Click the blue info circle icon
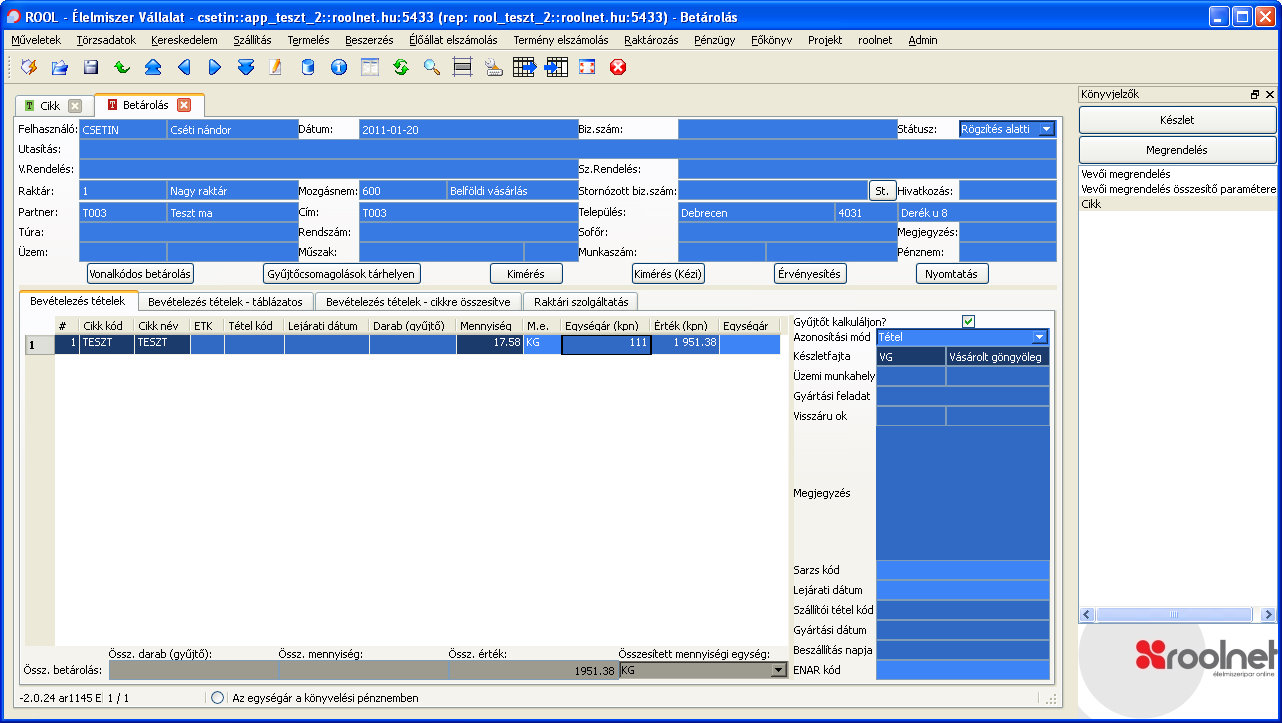The width and height of the screenshot is (1282, 723). pyautogui.click(x=339, y=67)
